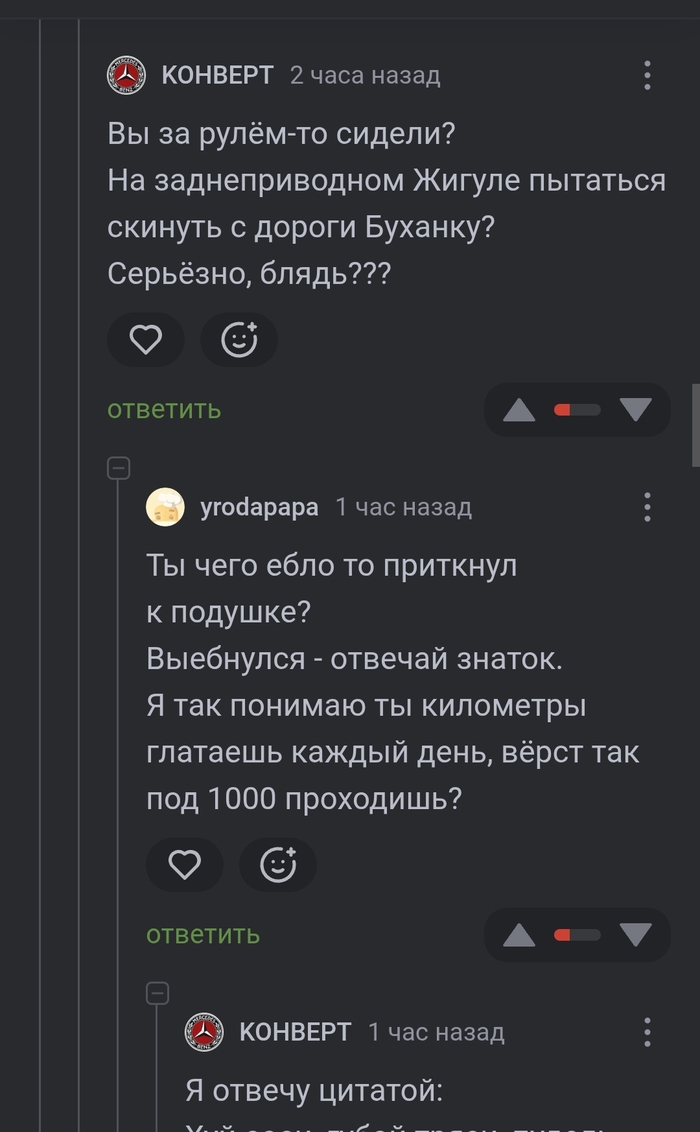Upvote the first КОНВЕРТ comment
The height and width of the screenshot is (1132, 700).
(519, 410)
